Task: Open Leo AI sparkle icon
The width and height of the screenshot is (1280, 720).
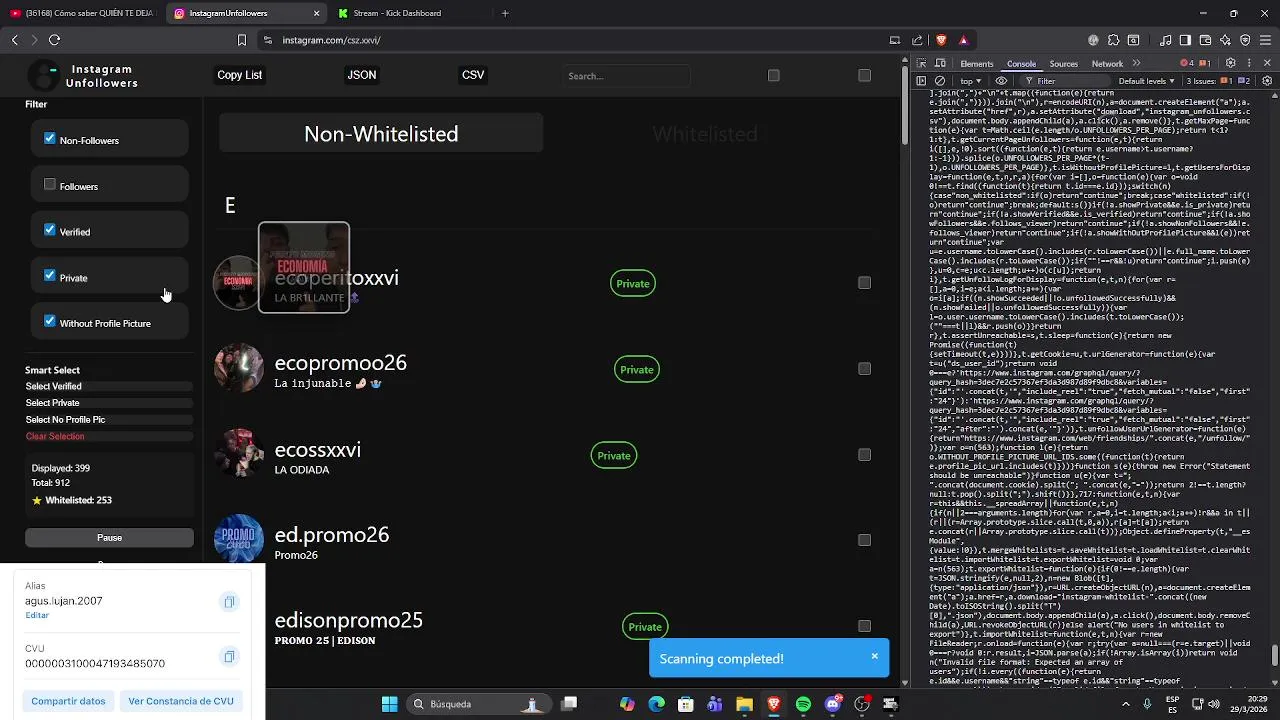Action: [1225, 40]
